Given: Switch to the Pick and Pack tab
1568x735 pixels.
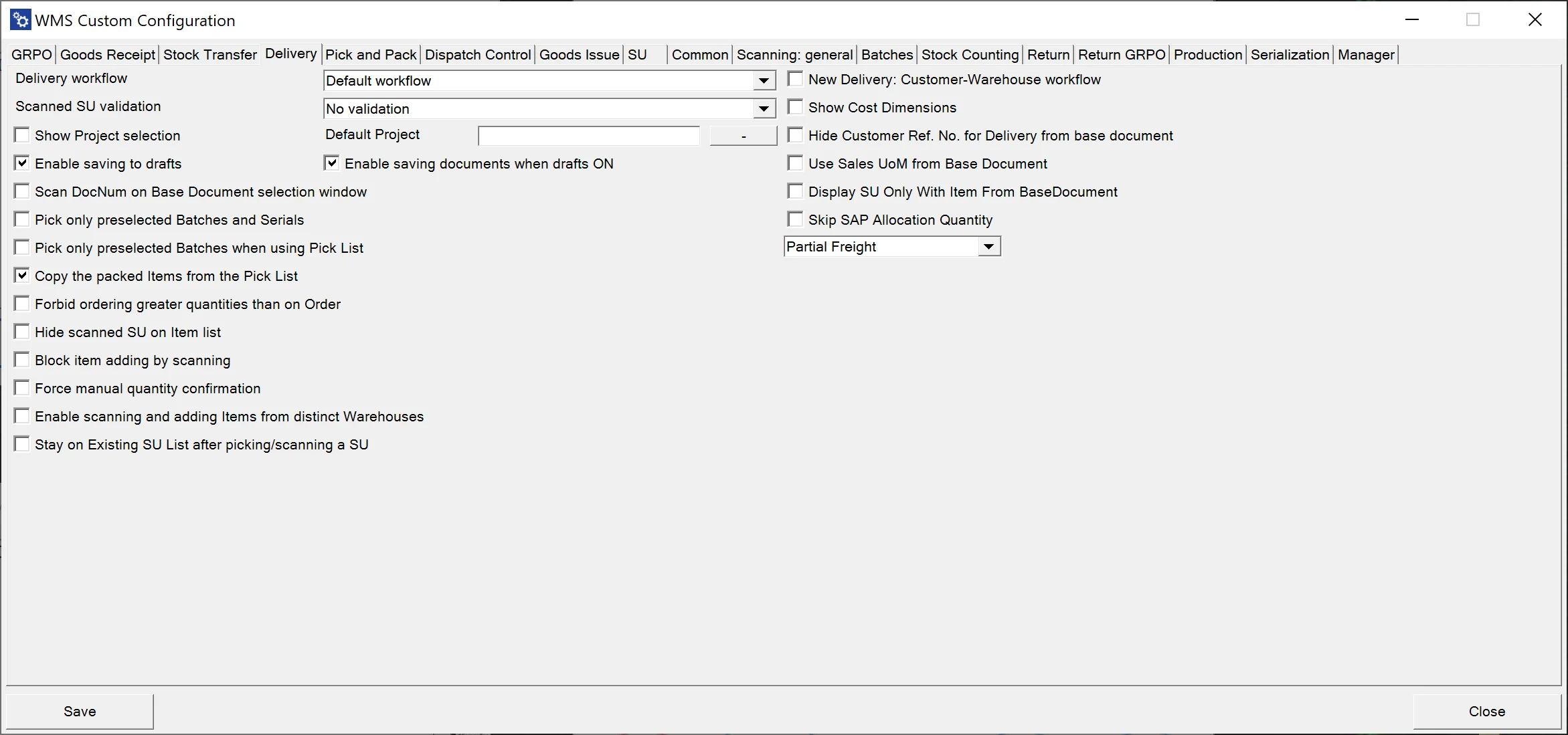Looking at the screenshot, I should point(371,55).
